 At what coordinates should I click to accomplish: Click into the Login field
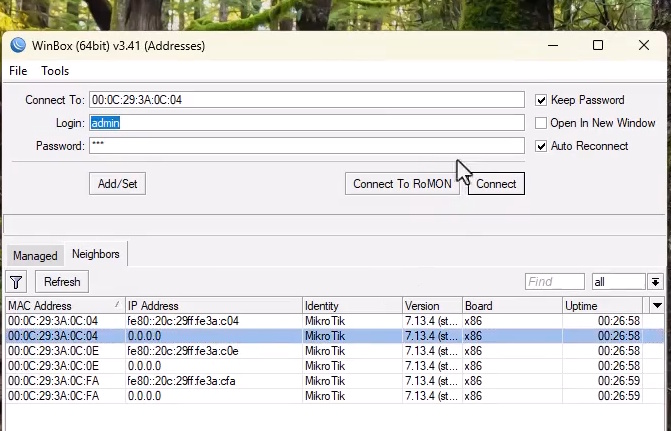[307, 123]
